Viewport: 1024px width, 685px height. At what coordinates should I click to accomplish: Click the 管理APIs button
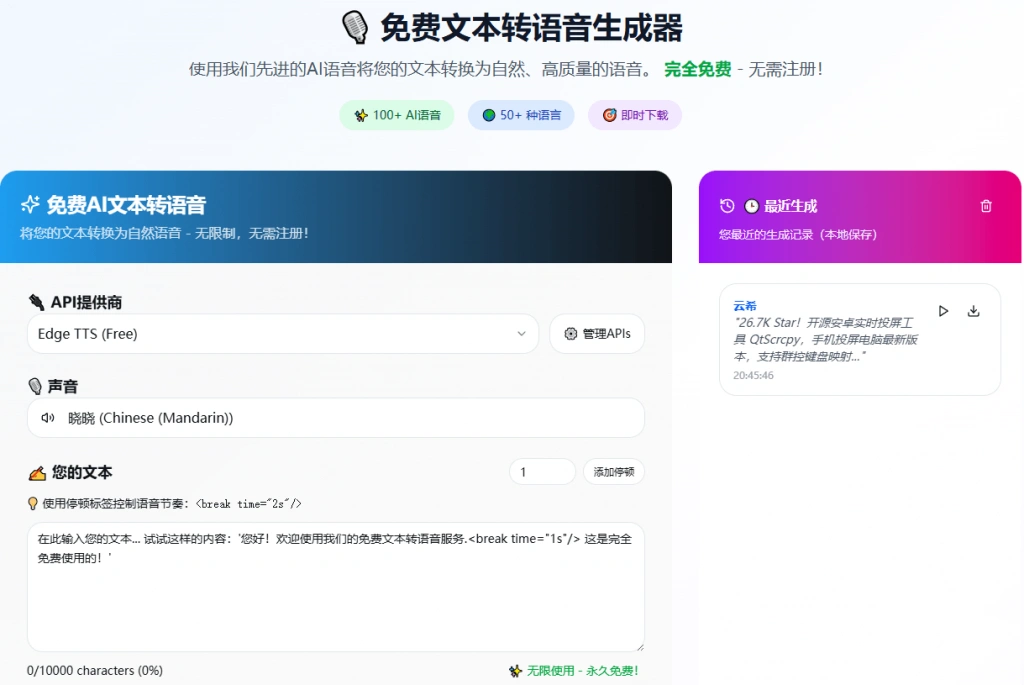[597, 334]
